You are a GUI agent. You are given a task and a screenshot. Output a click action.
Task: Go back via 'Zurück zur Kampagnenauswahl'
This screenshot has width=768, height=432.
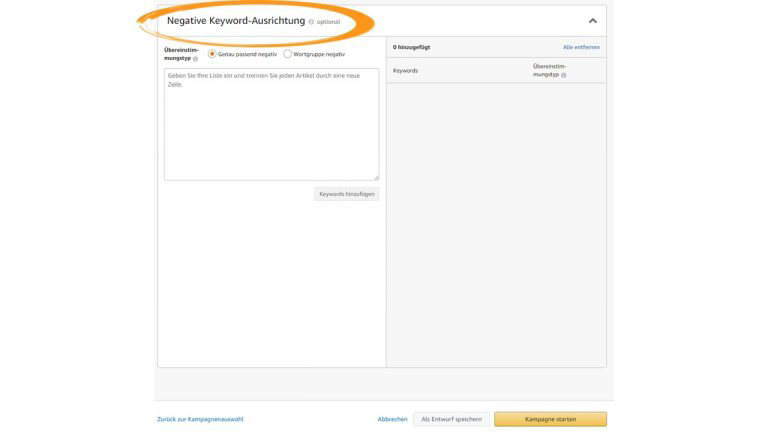click(200, 419)
